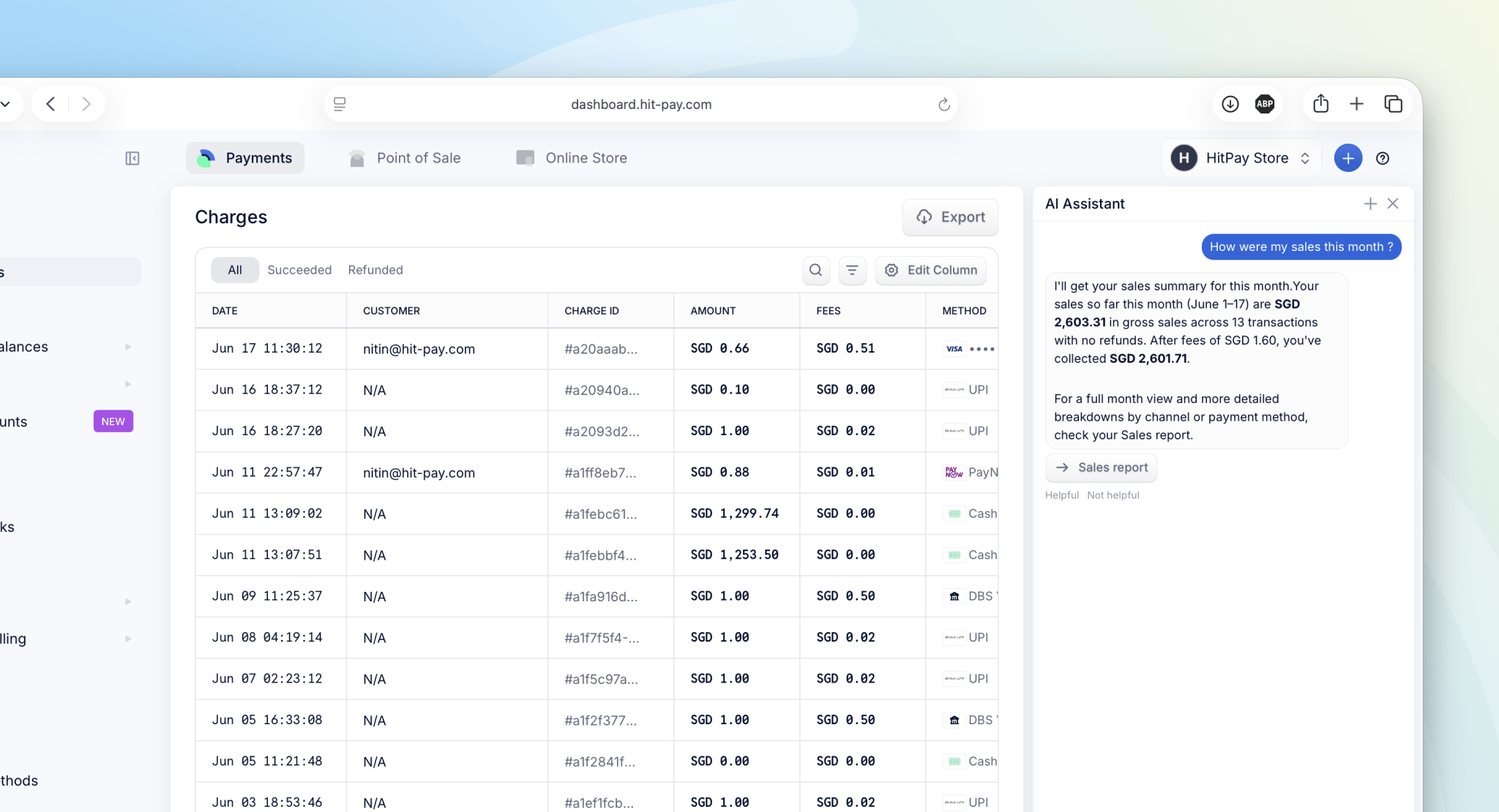Screen dimensions: 1499x812
Task: Click the NEW badge in sidebar
Action: [113, 421]
